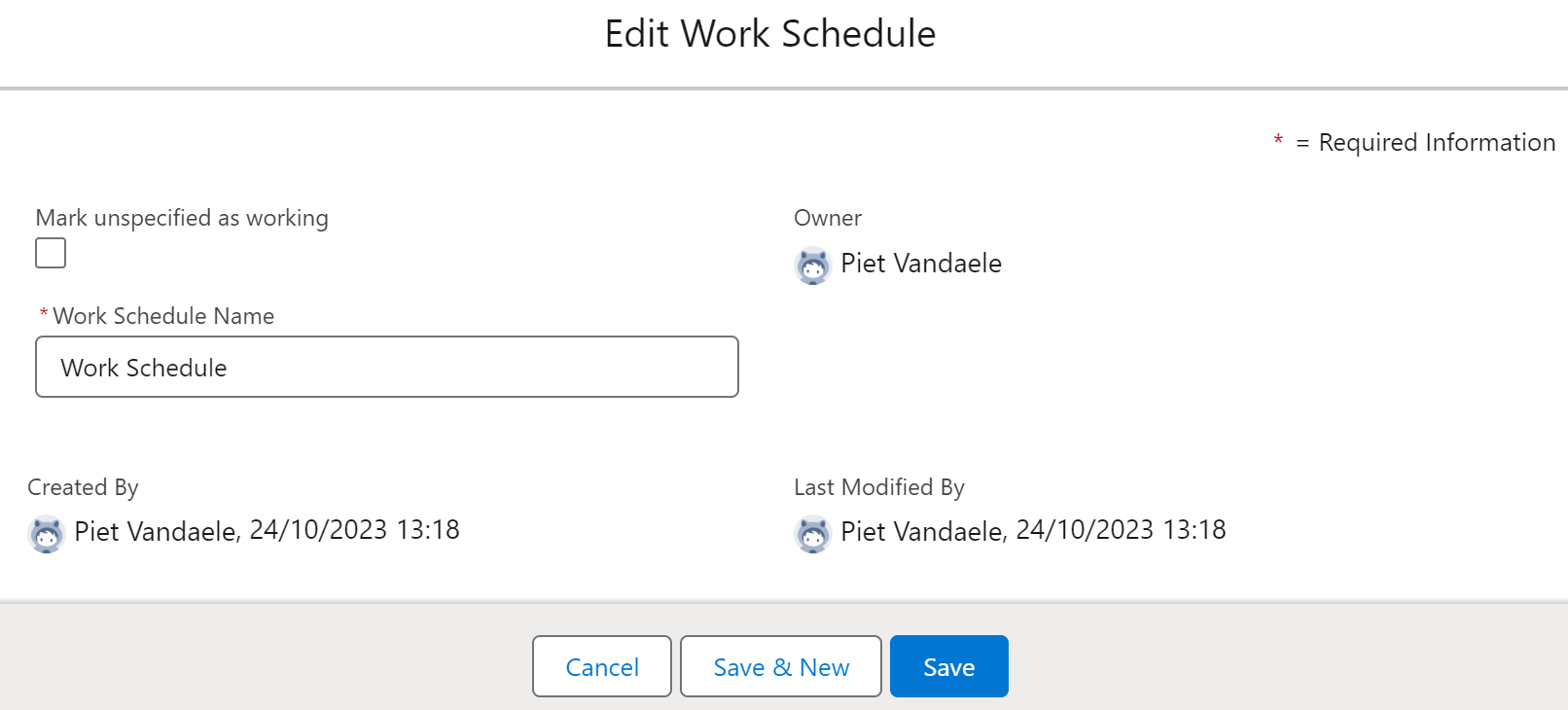Open Piet Vandaele under Owner
1568x710 pixels.
pyautogui.click(x=920, y=264)
